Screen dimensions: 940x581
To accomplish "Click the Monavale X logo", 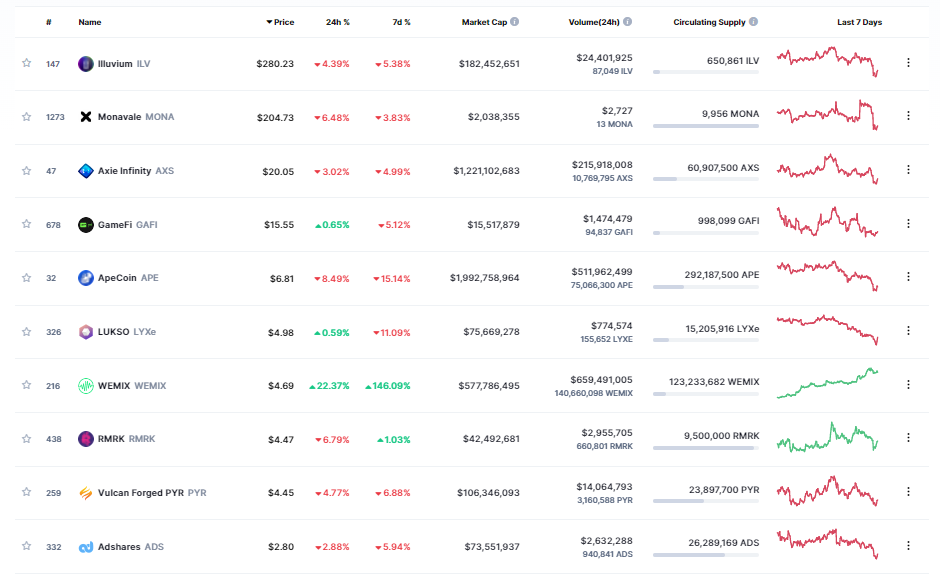I will coord(86,117).
